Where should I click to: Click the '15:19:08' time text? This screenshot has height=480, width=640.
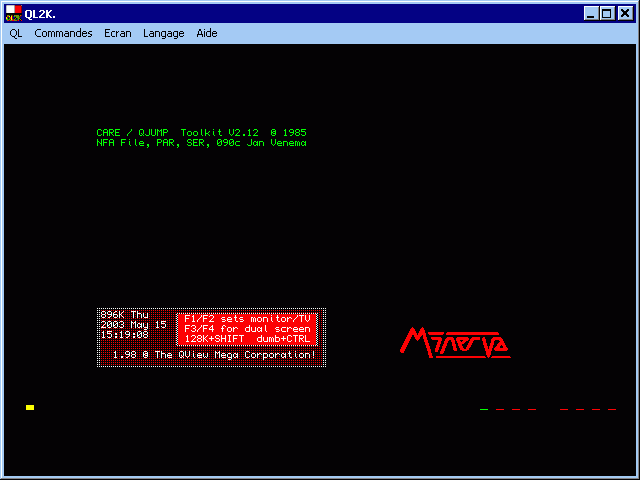[x=124, y=335]
